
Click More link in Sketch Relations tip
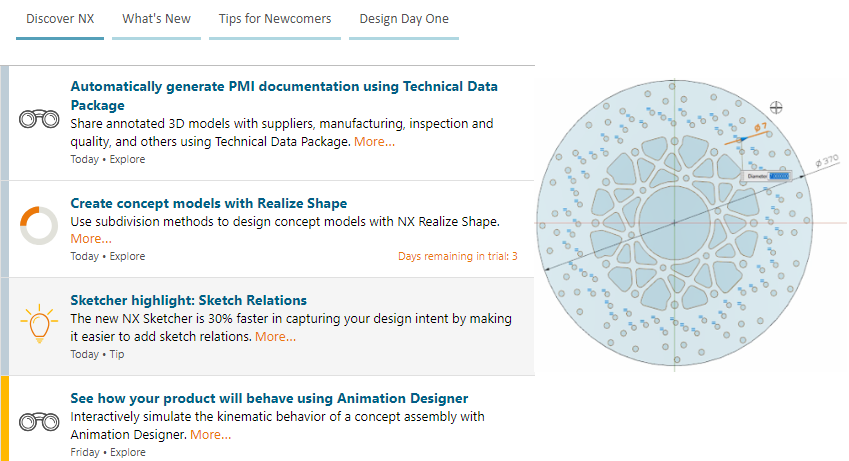pyautogui.click(x=276, y=336)
